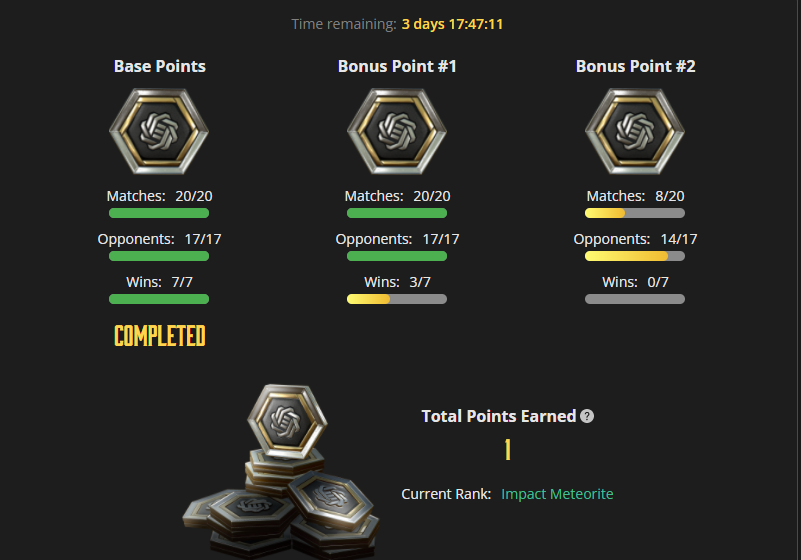This screenshot has height=560, width=801.
Task: Click Bonus Point #1 Matches progress bar
Action: (397, 213)
